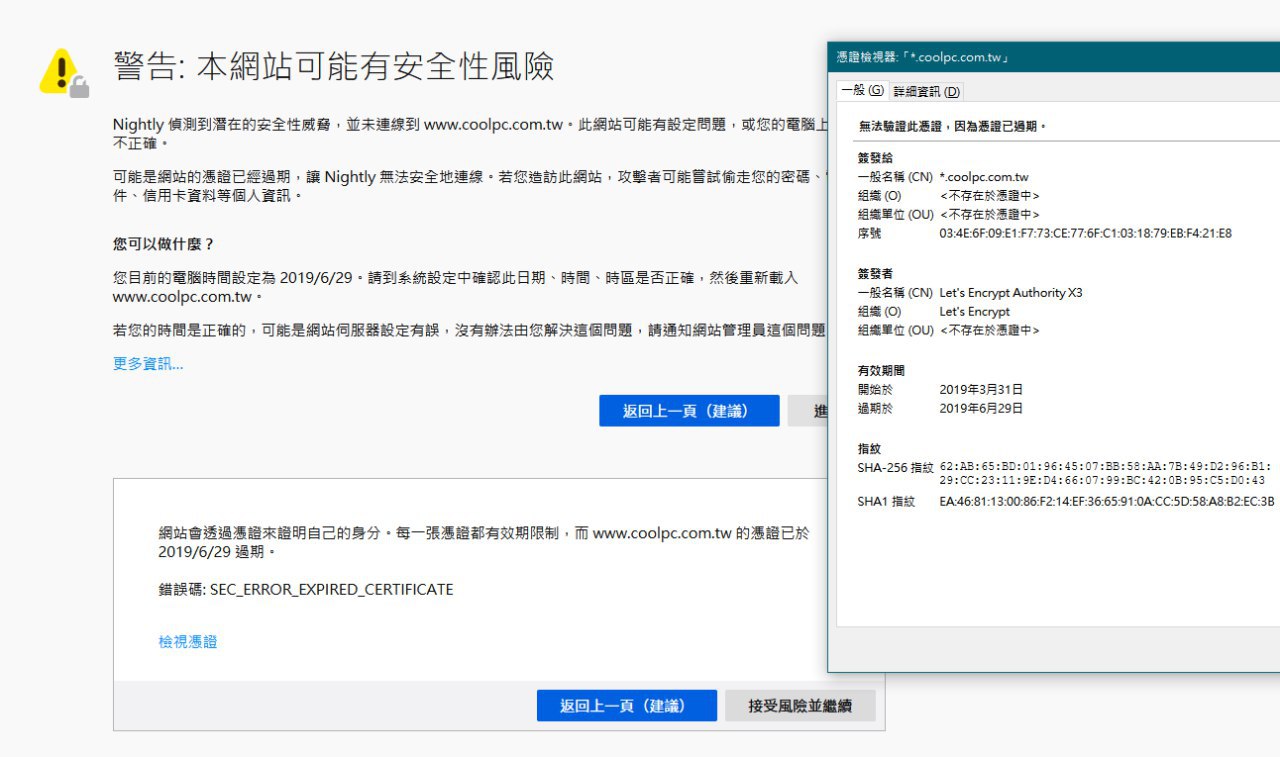
Task: Click the 無法驗證此憑證 message
Action: pos(952,127)
